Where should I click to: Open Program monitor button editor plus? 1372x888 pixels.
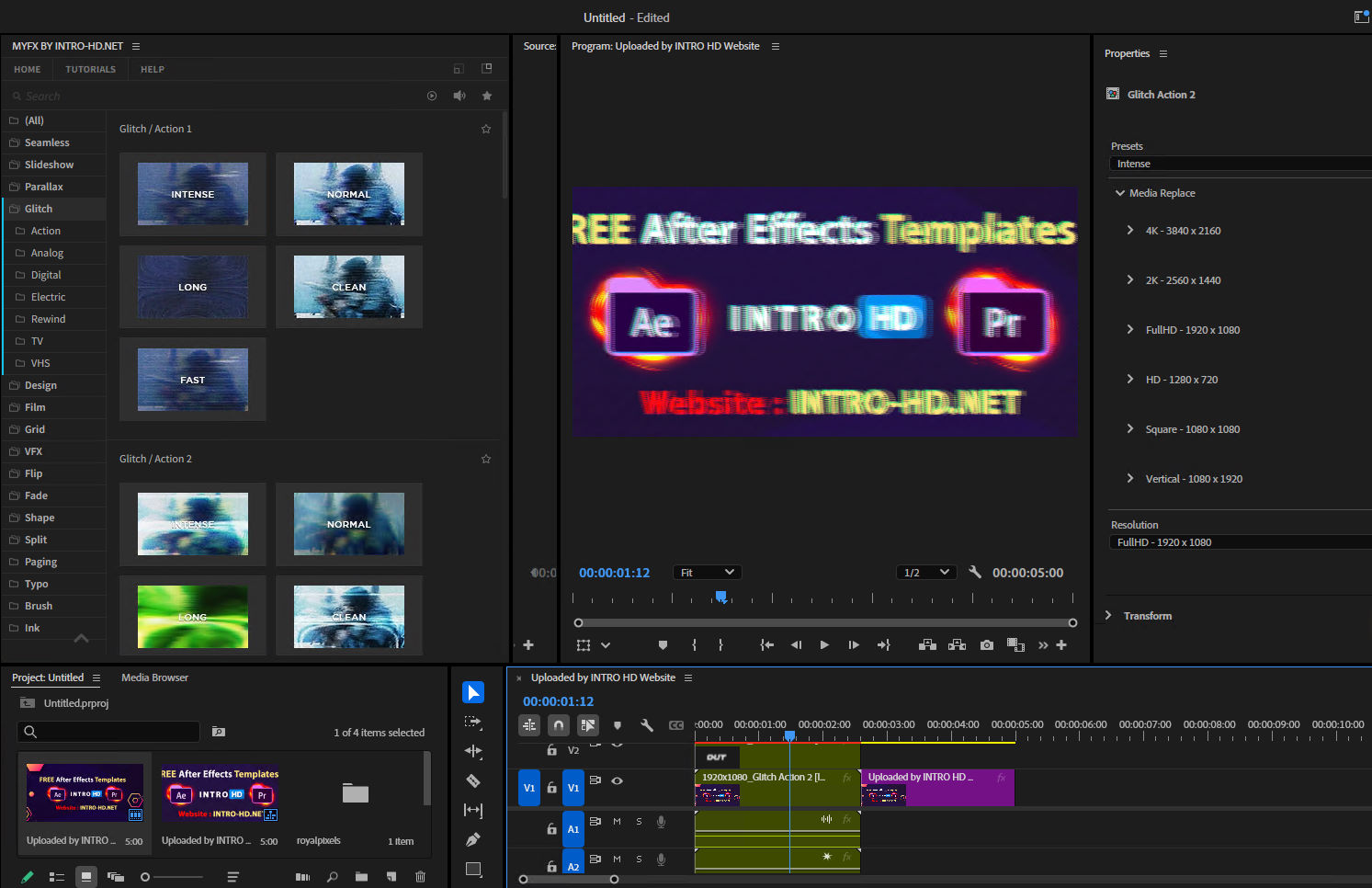tap(1061, 645)
